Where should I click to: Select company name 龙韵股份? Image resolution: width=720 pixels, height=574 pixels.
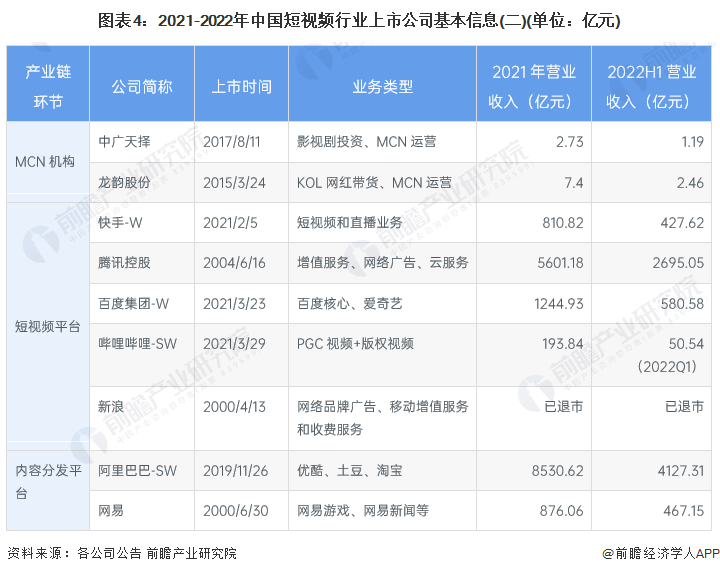coord(124,182)
